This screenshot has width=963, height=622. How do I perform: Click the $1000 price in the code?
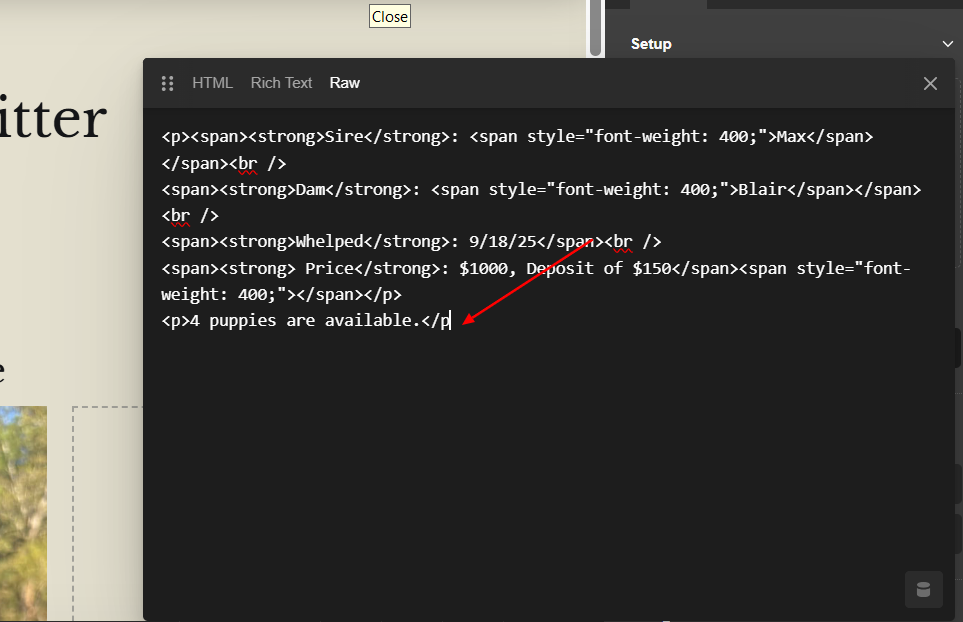coord(483,268)
